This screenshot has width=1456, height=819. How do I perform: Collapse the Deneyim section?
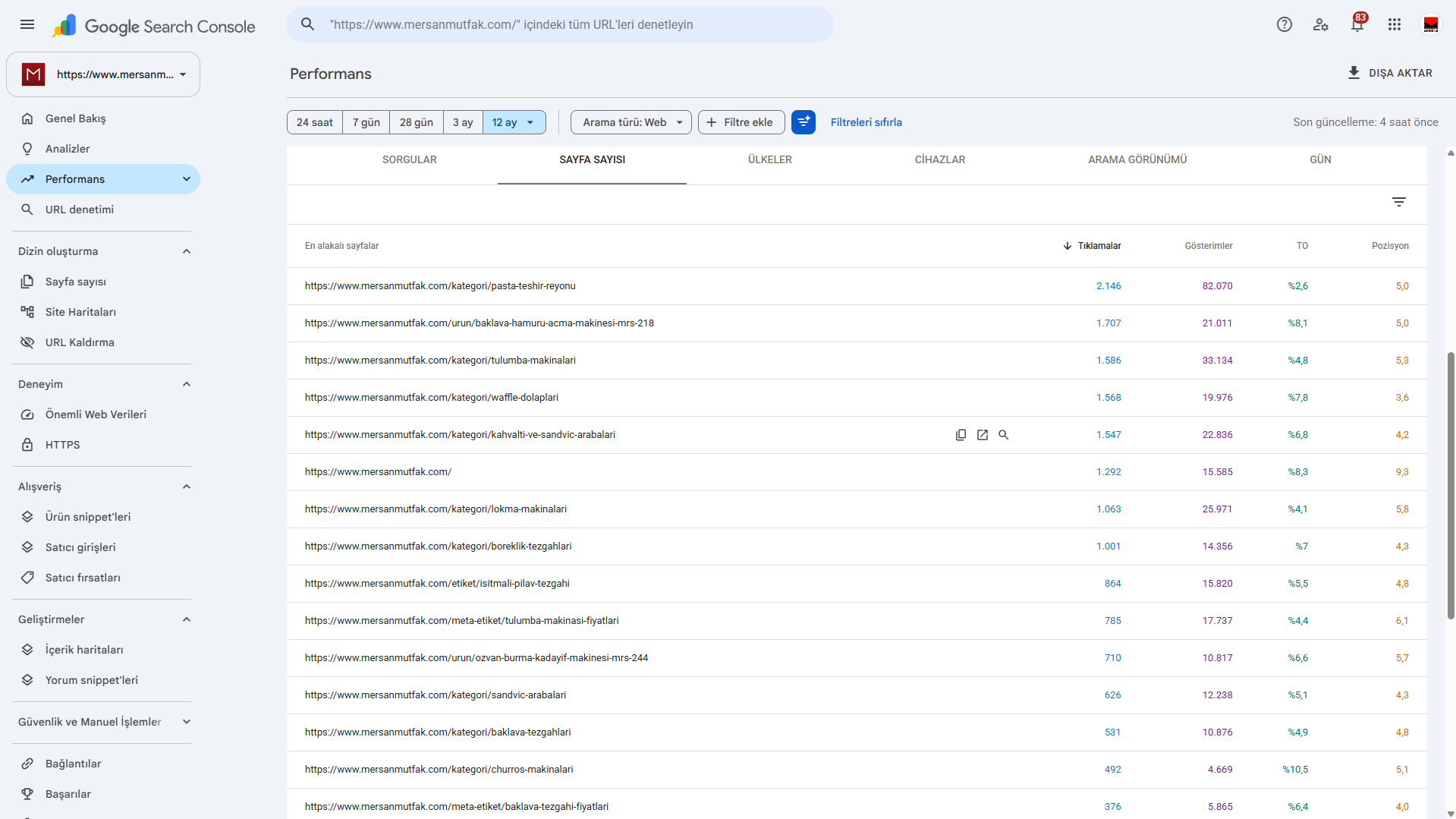point(187,384)
